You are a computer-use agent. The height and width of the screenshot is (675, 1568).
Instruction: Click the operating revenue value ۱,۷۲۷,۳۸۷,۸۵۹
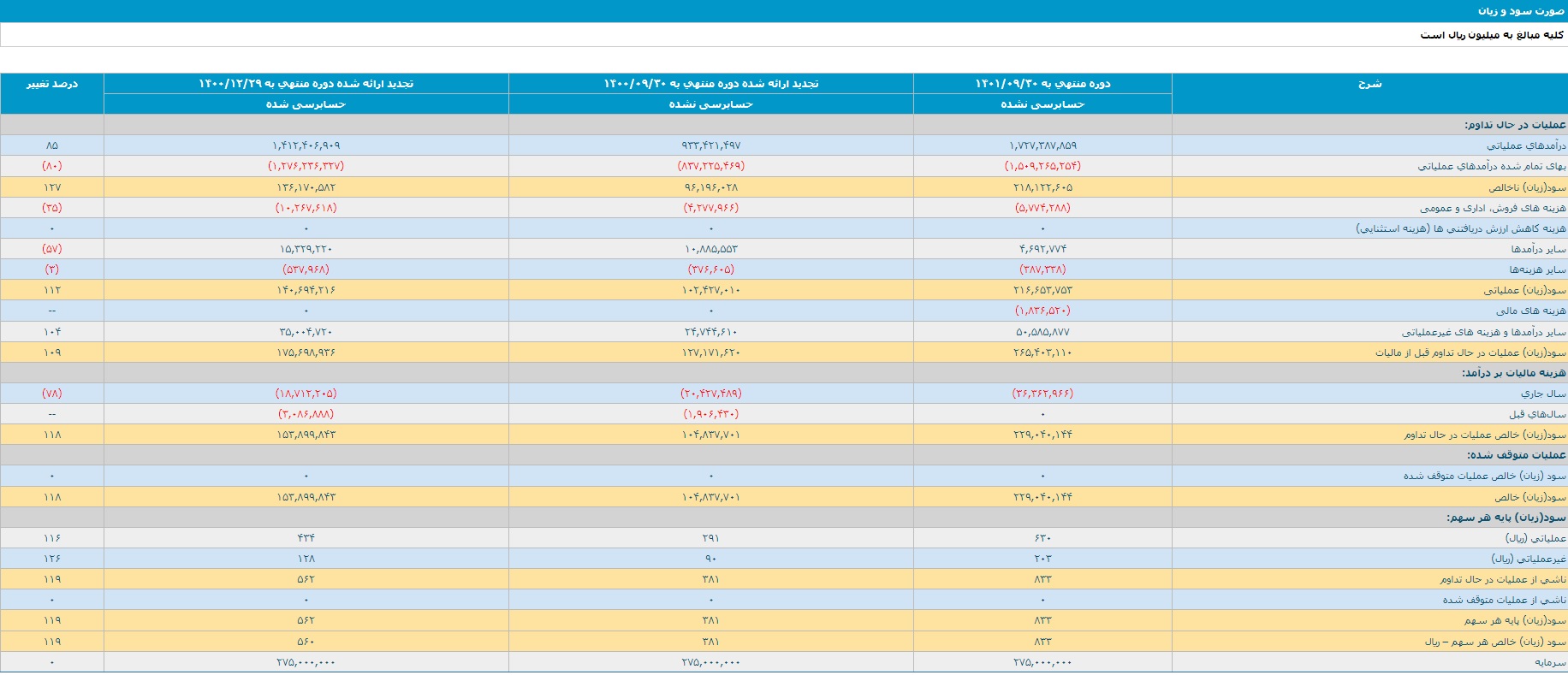tap(1042, 145)
